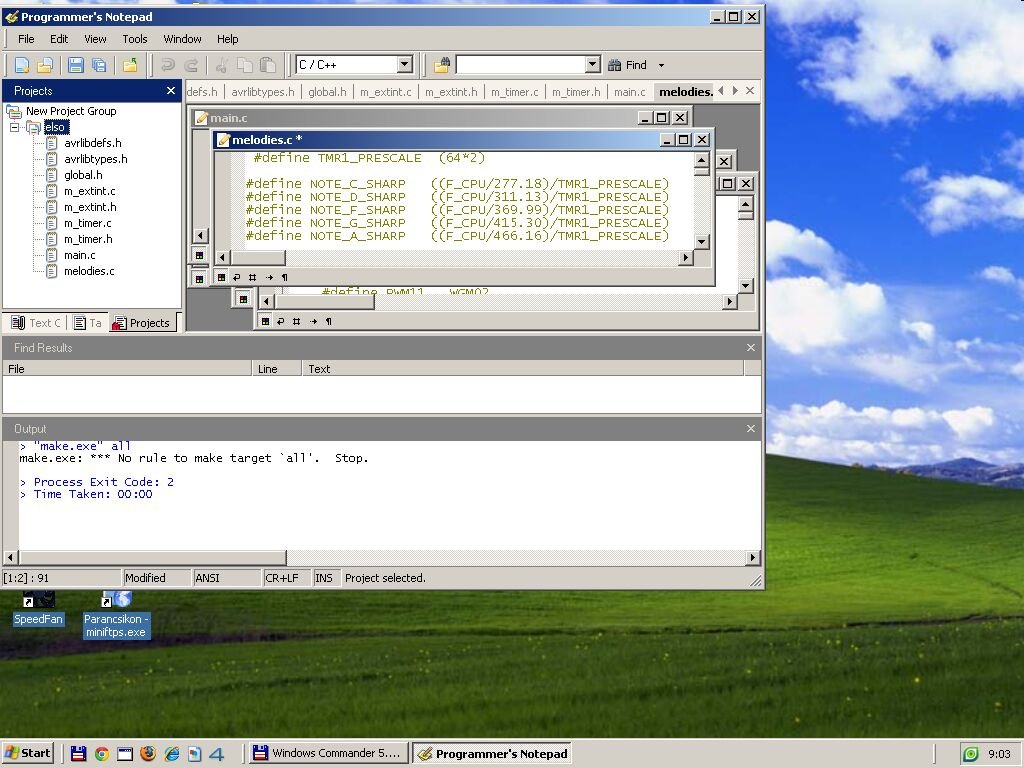
Task: Toggle line numbers in the rear window mini toolbar
Action: pyautogui.click(x=296, y=321)
